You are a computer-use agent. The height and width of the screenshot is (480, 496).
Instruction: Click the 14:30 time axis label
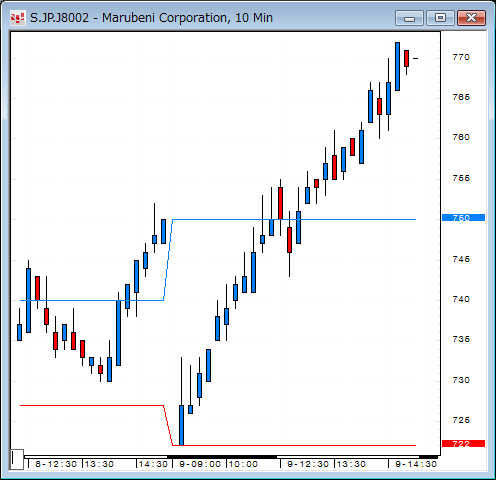[153, 464]
